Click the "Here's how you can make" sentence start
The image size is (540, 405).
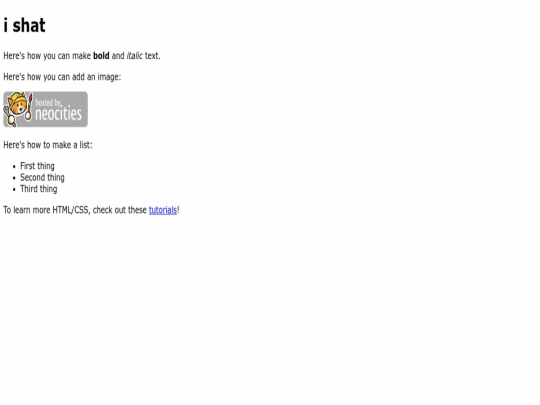47,56
